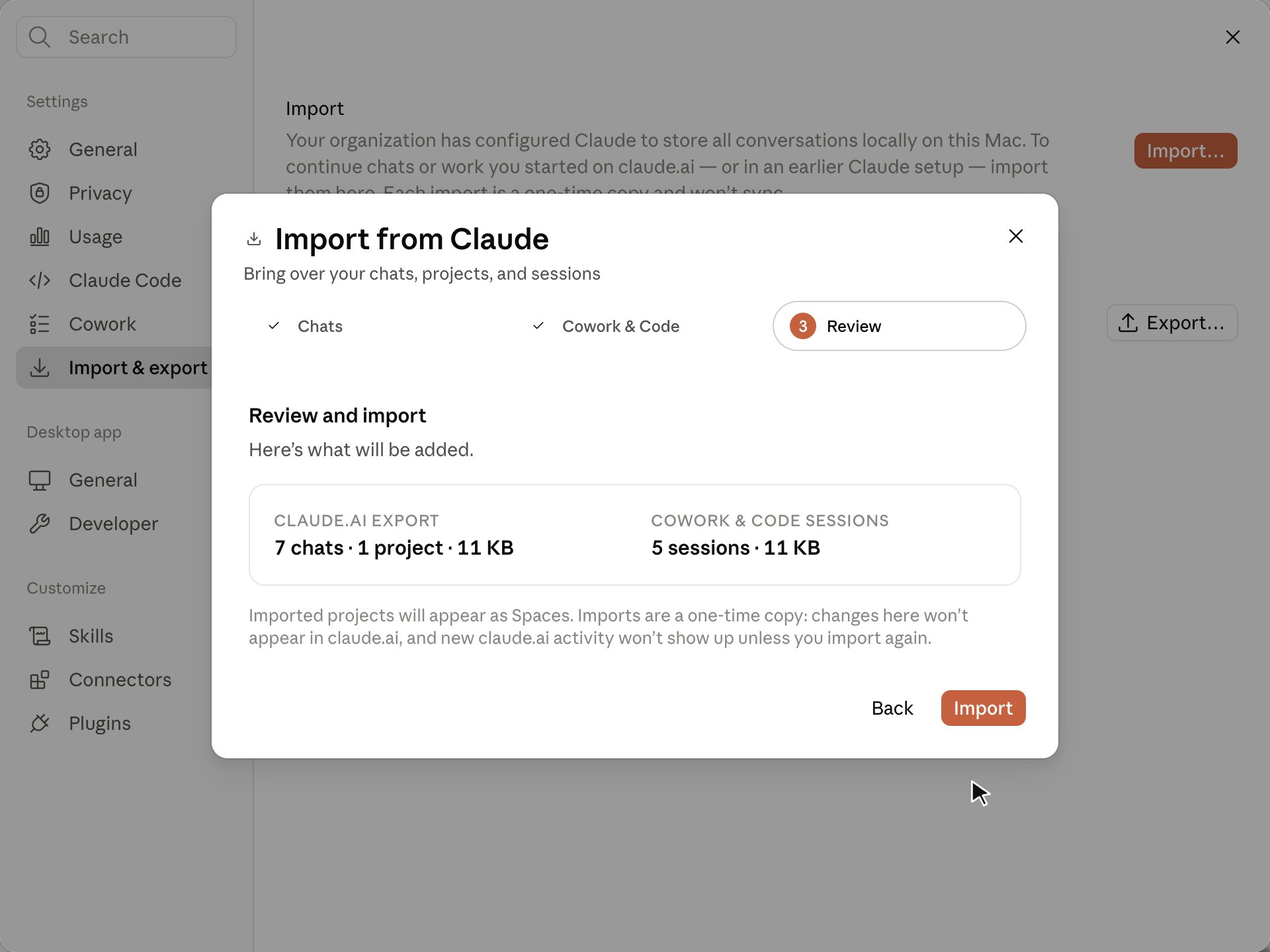1270x952 pixels.
Task: Click the download icon beside dialog title
Action: coord(254,239)
